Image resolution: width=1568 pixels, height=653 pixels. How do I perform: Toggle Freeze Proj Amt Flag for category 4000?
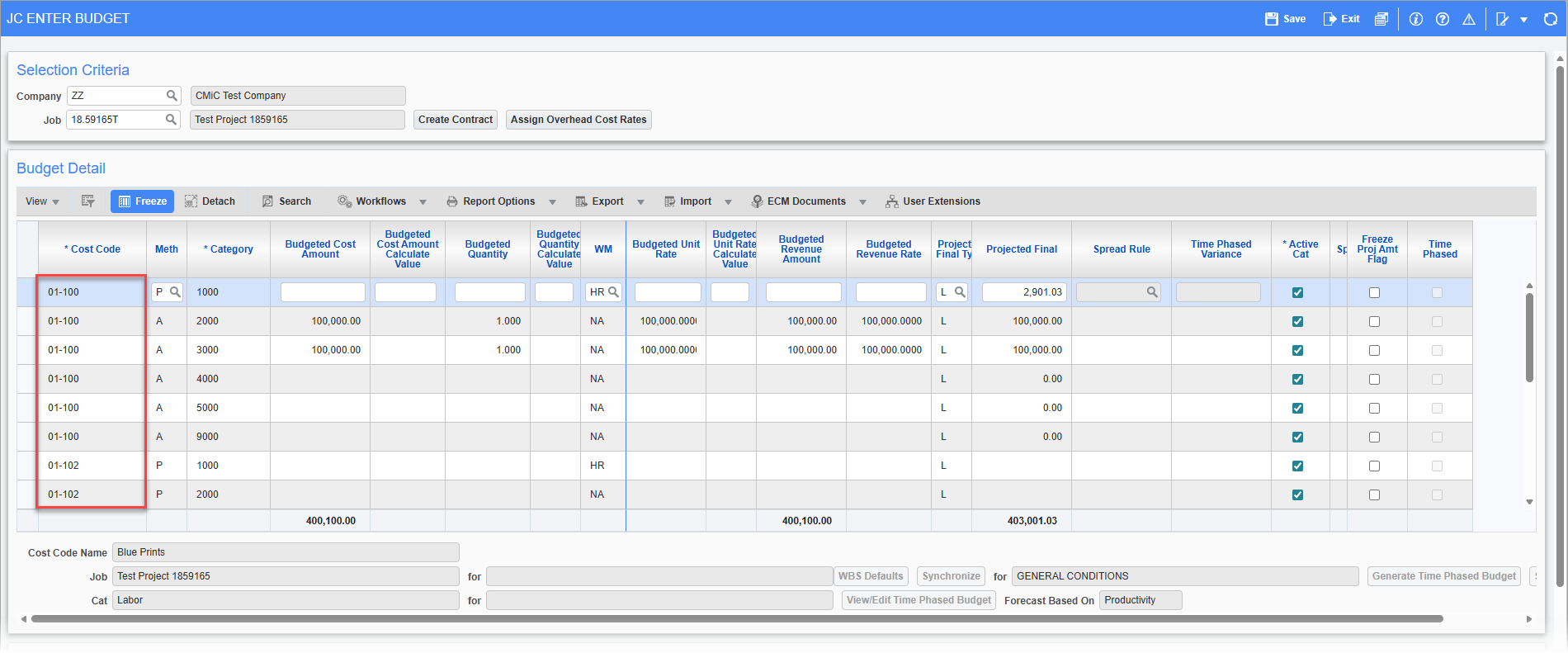[x=1374, y=379]
